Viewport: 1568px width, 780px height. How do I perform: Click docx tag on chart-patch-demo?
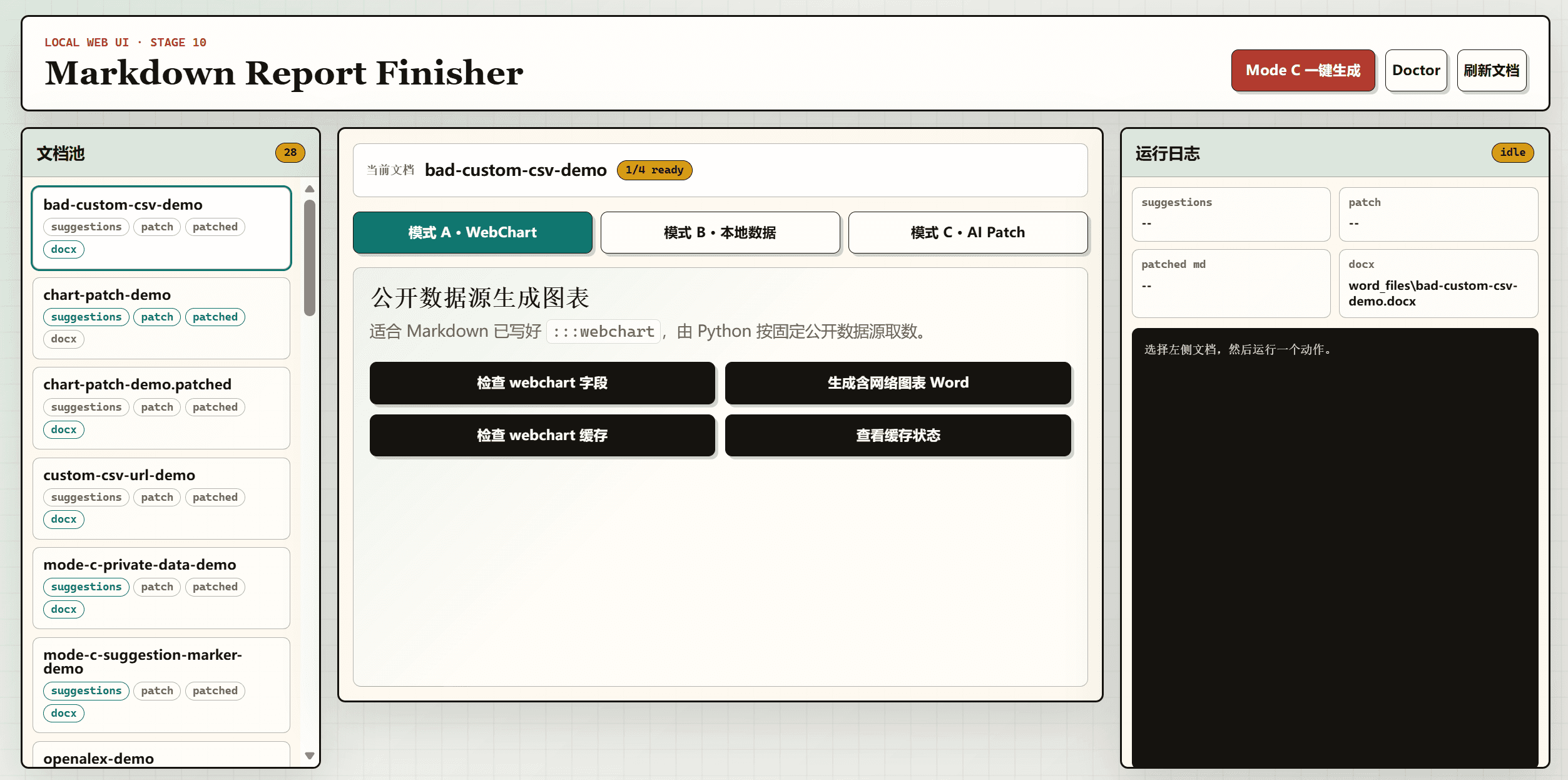[64, 339]
